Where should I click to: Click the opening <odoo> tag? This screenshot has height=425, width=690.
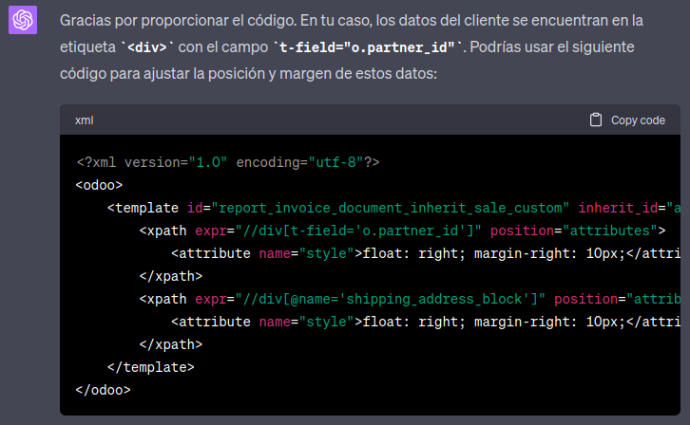[99, 185]
